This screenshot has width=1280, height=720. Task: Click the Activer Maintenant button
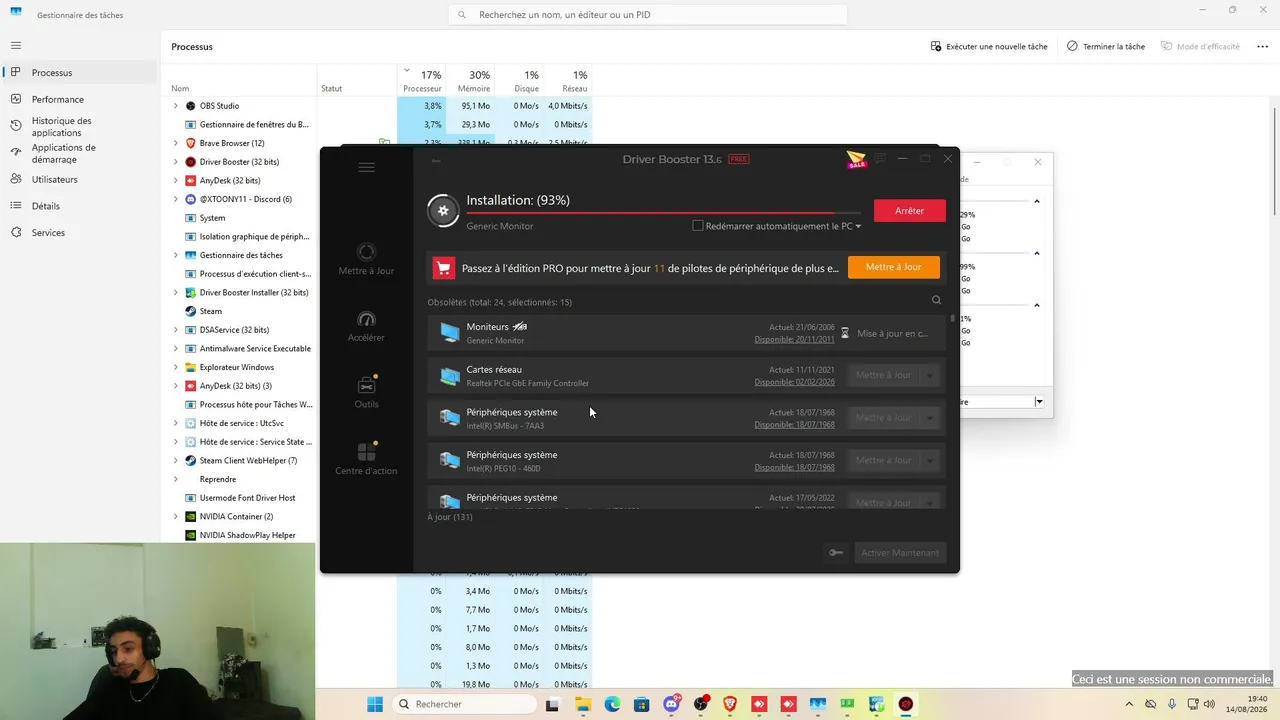900,553
